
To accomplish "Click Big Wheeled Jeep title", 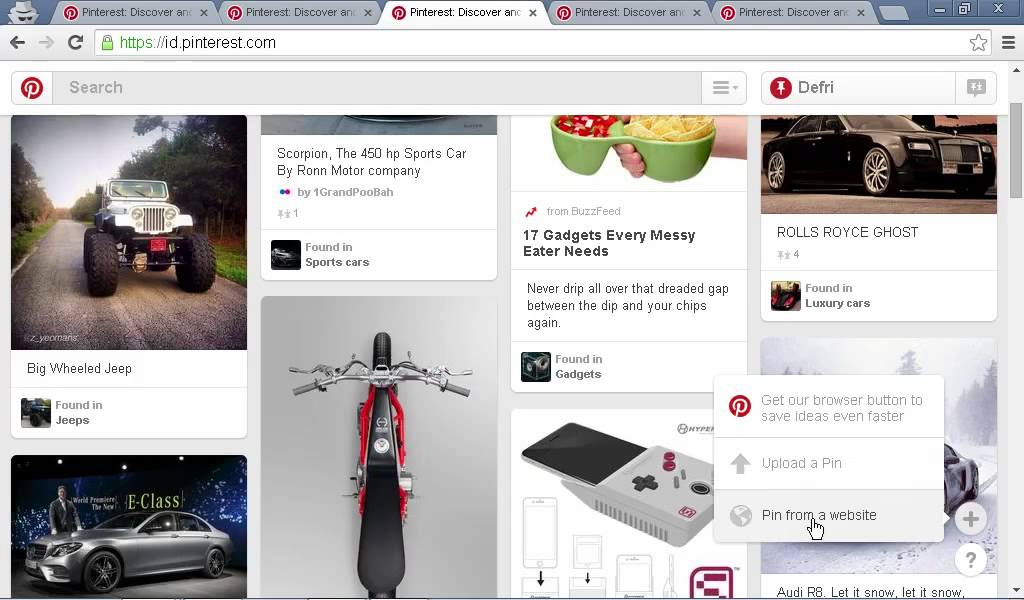I will tap(79, 369).
